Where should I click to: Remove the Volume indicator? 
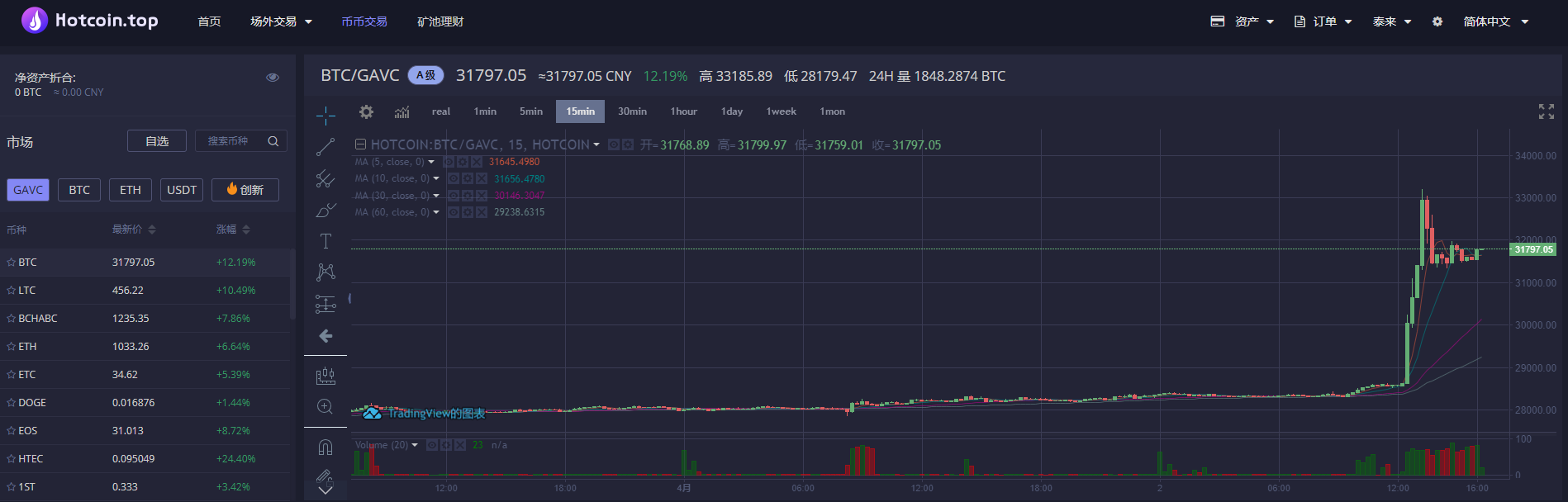point(460,445)
